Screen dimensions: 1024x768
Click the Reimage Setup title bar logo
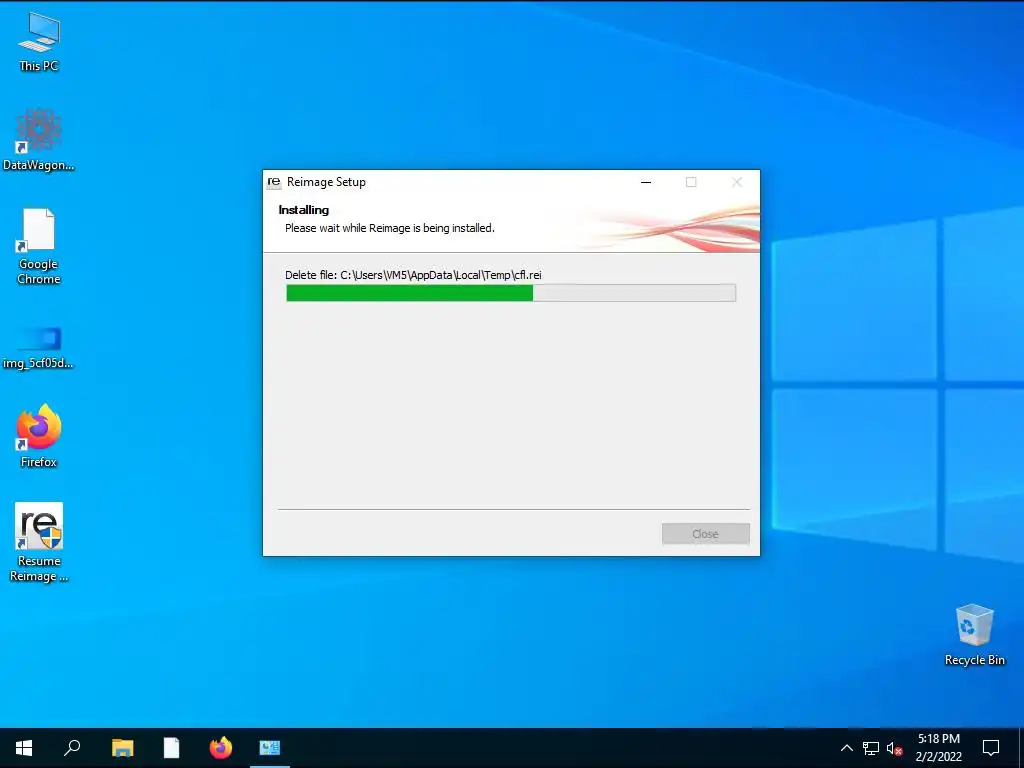tap(274, 182)
